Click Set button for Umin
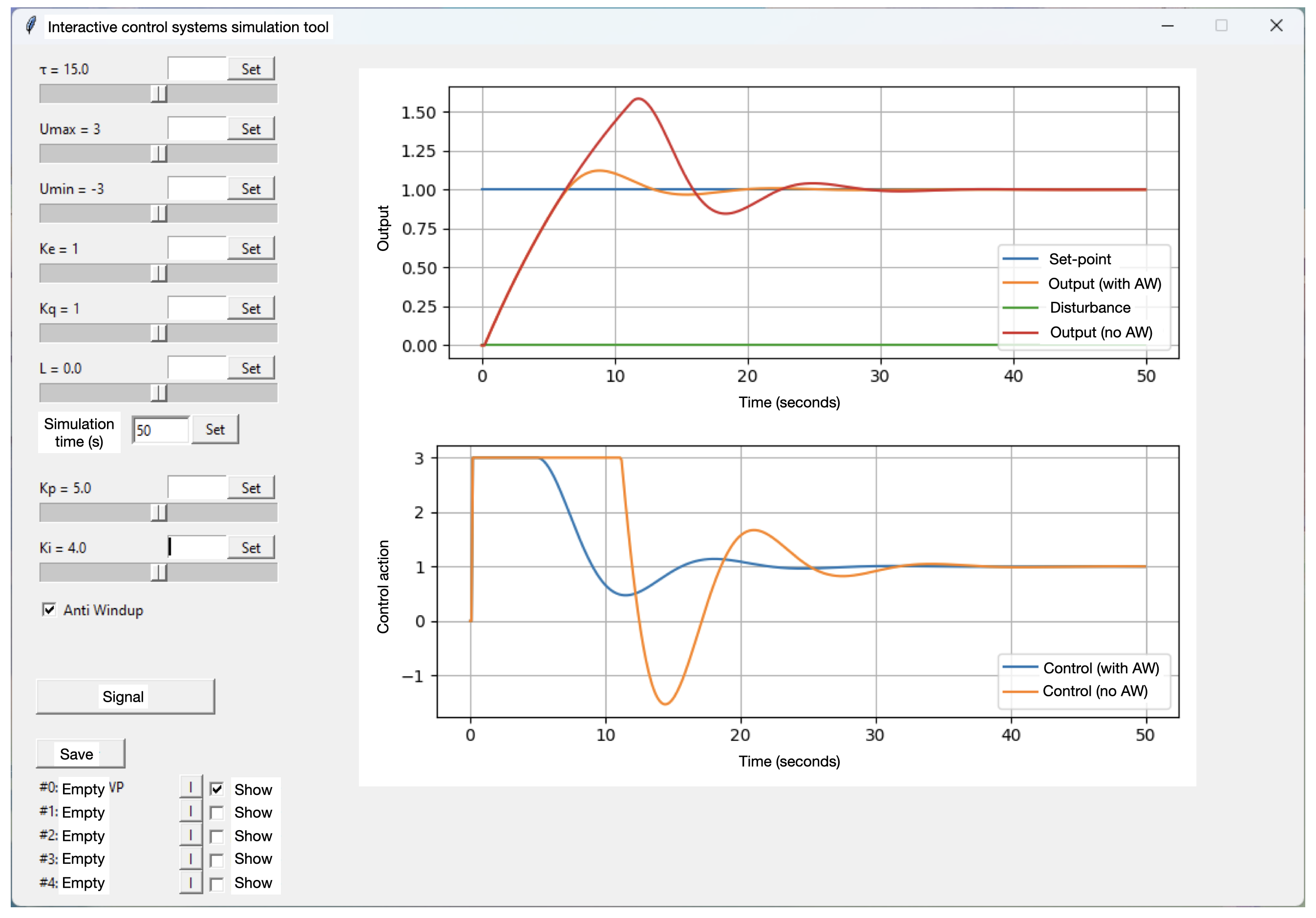The height and width of the screenshot is (918, 1316). [x=251, y=188]
